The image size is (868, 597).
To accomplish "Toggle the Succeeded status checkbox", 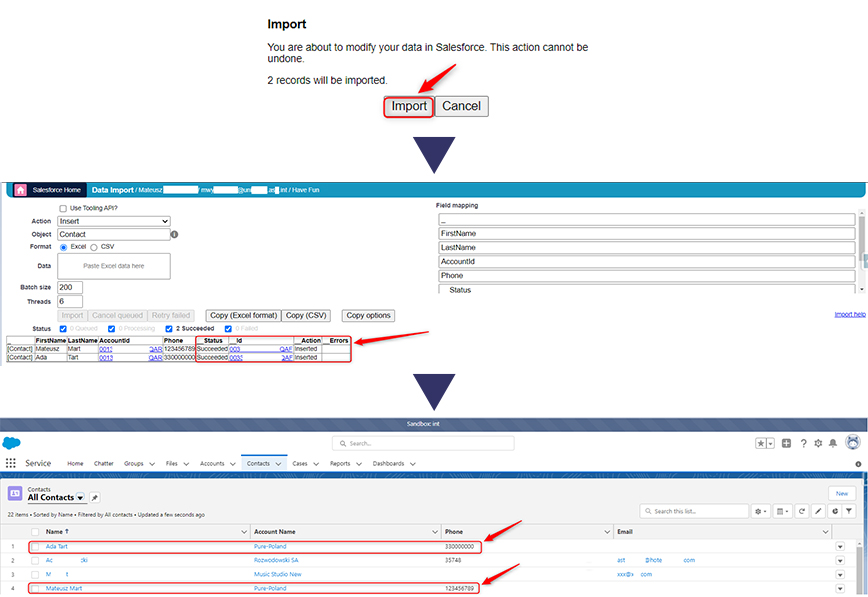I will 168,328.
